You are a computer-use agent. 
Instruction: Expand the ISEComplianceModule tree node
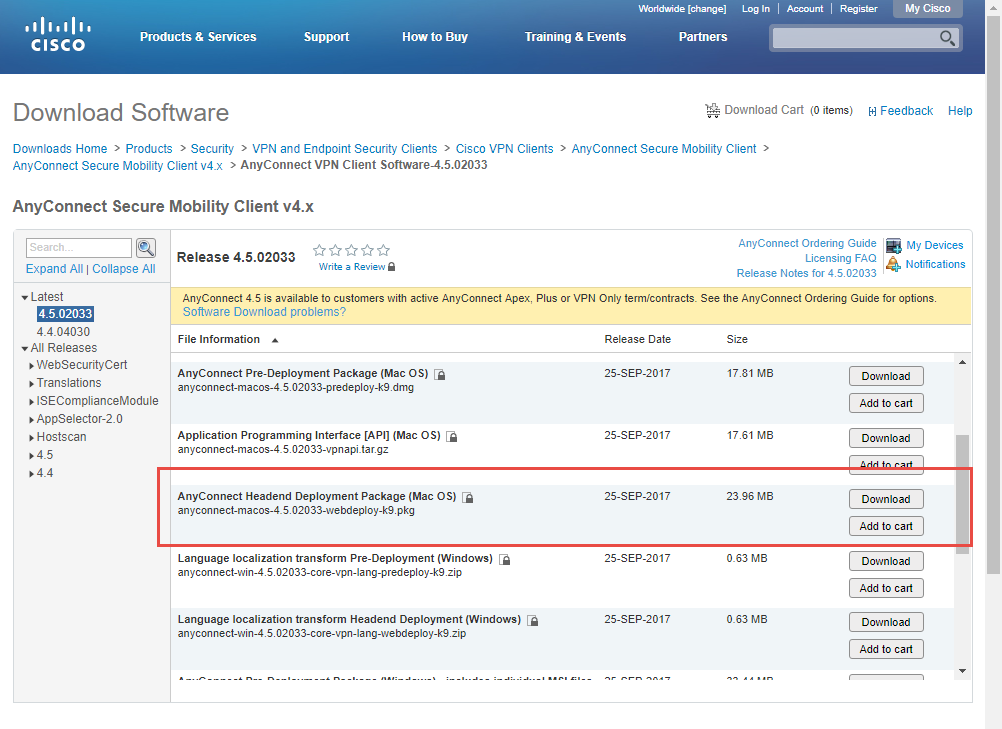pos(31,401)
